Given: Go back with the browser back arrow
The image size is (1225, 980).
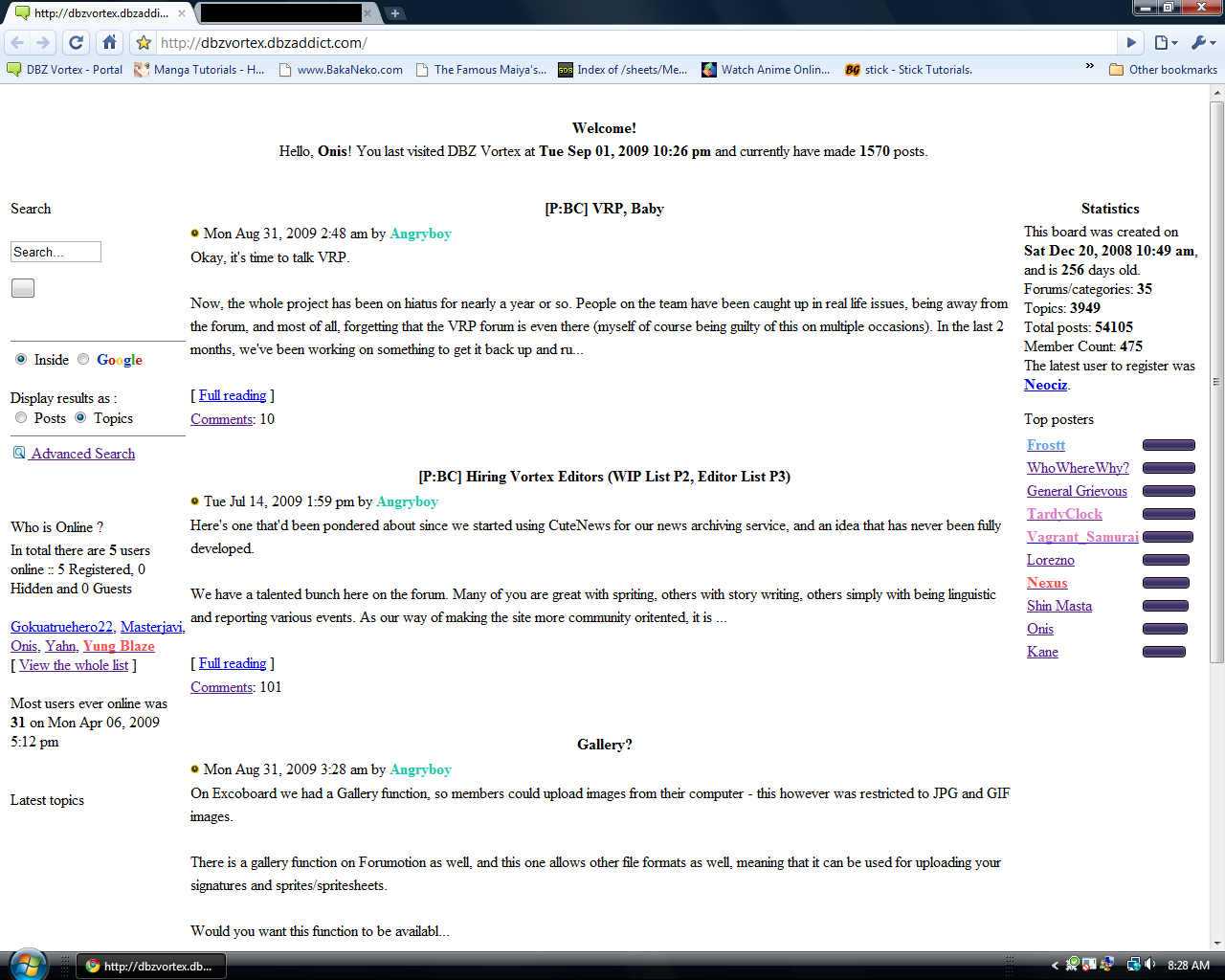Looking at the screenshot, I should (17, 43).
